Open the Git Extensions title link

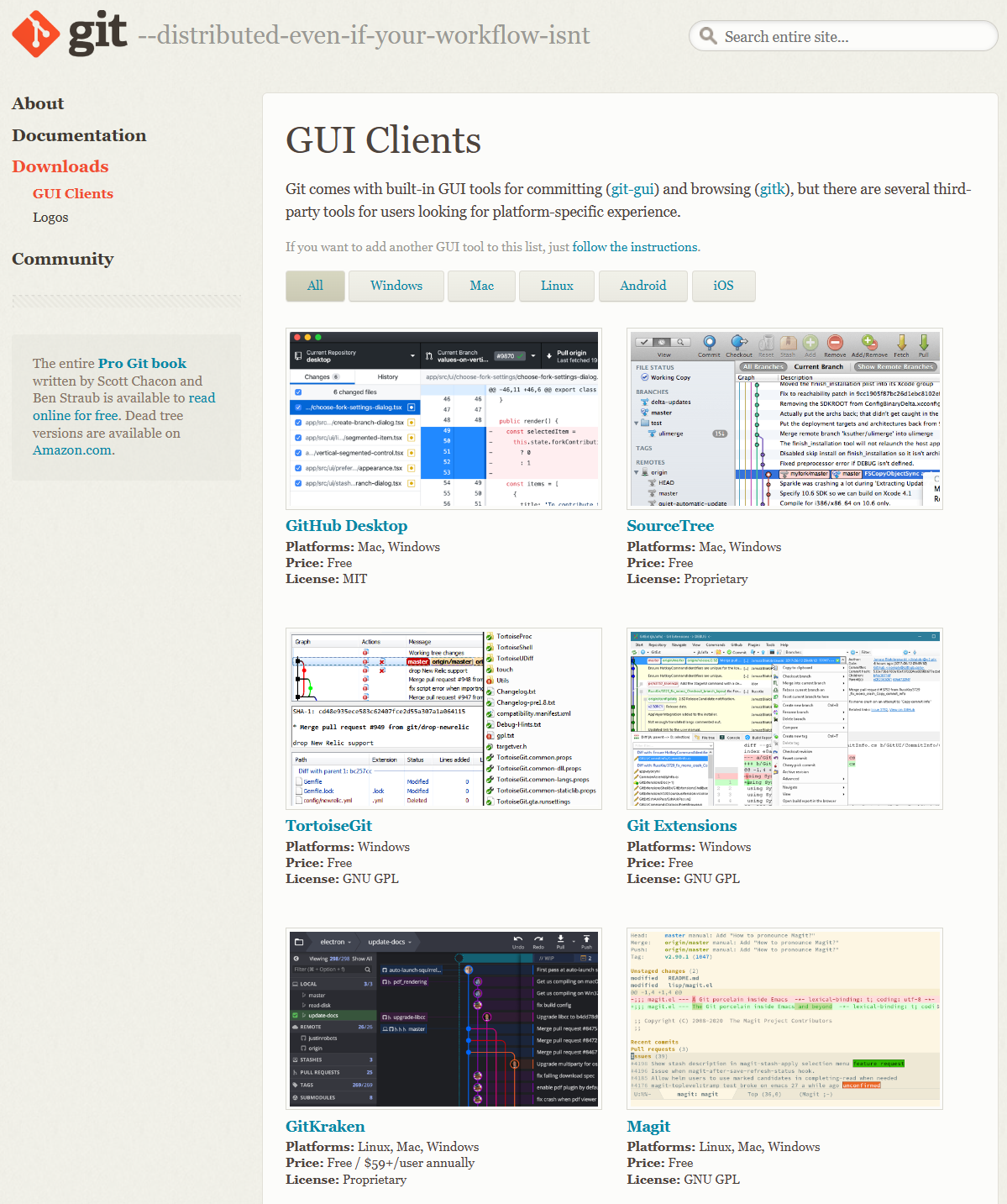682,826
